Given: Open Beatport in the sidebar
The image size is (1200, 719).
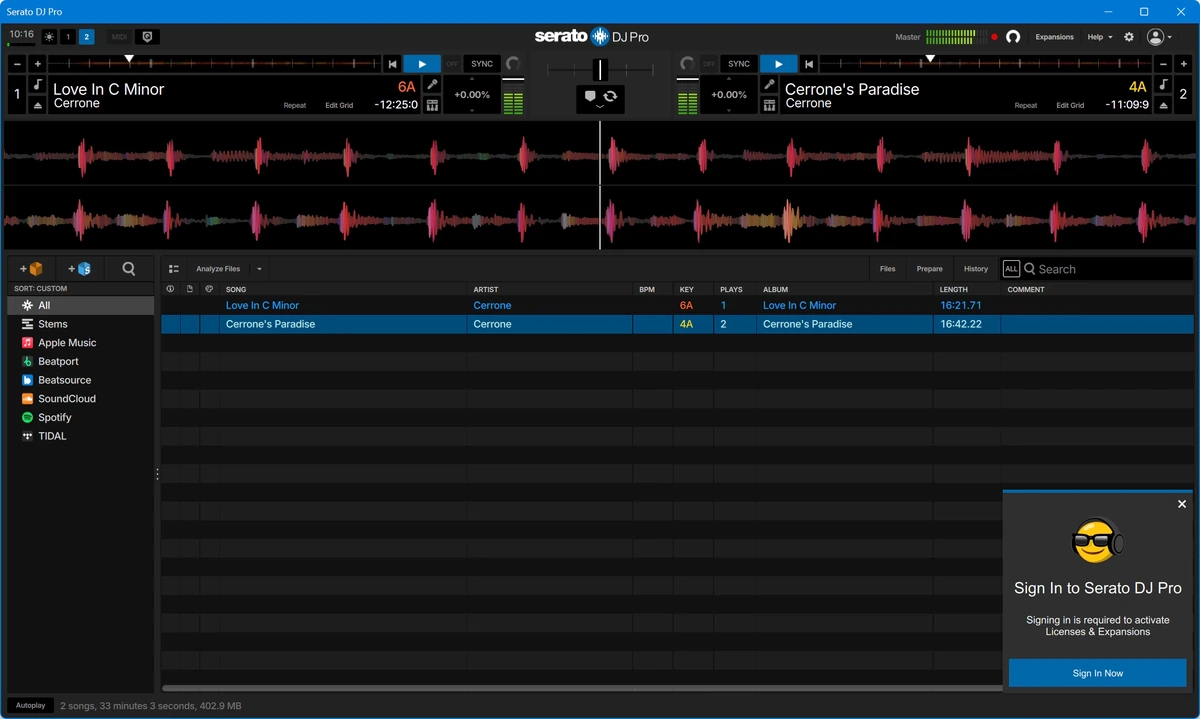Looking at the screenshot, I should [81, 361].
